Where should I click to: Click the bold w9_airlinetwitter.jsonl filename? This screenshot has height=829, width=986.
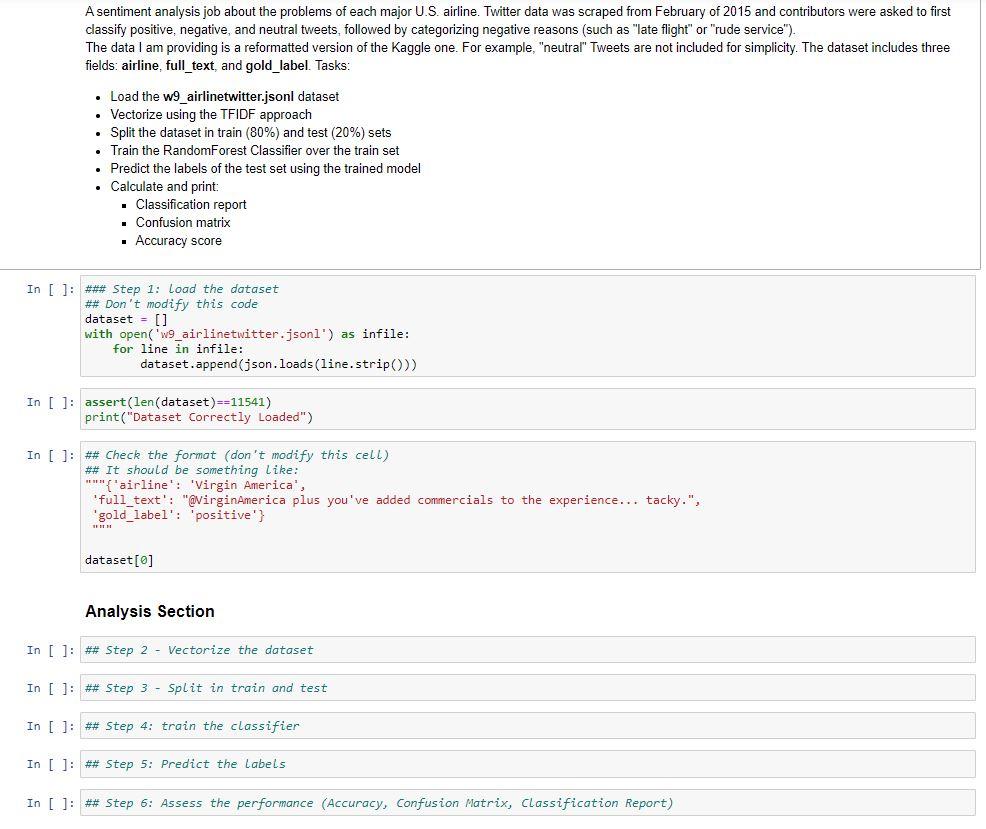(226, 97)
